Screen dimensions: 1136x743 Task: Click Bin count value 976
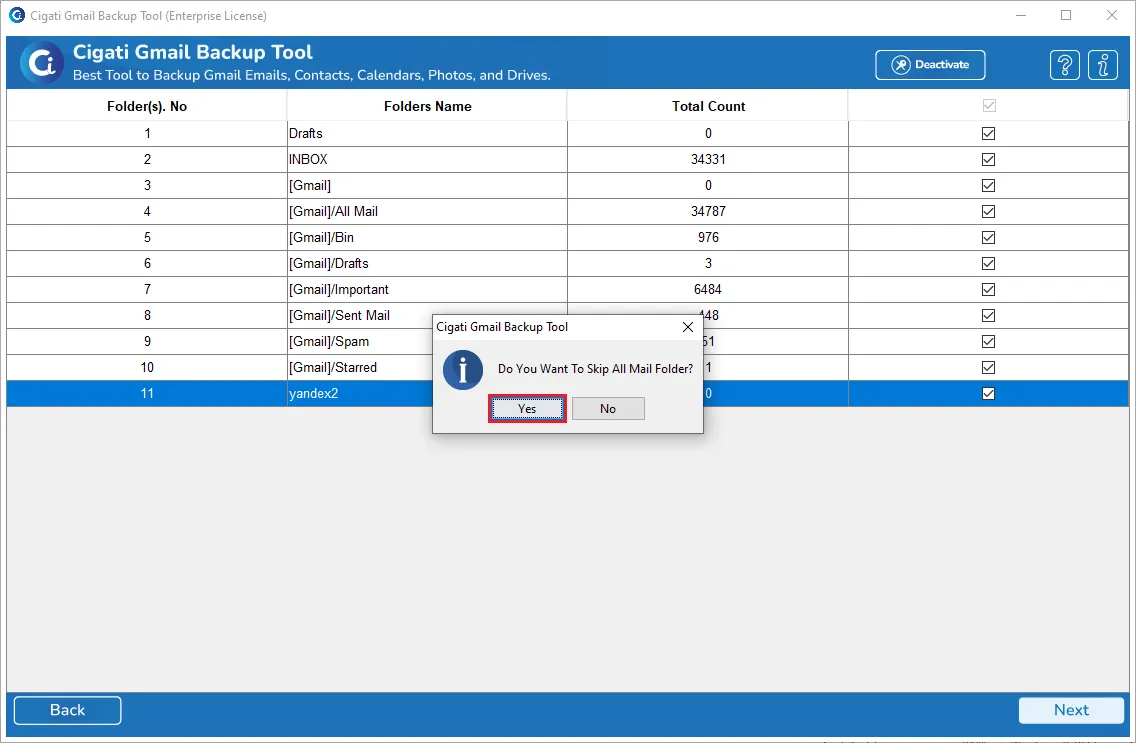(x=708, y=238)
